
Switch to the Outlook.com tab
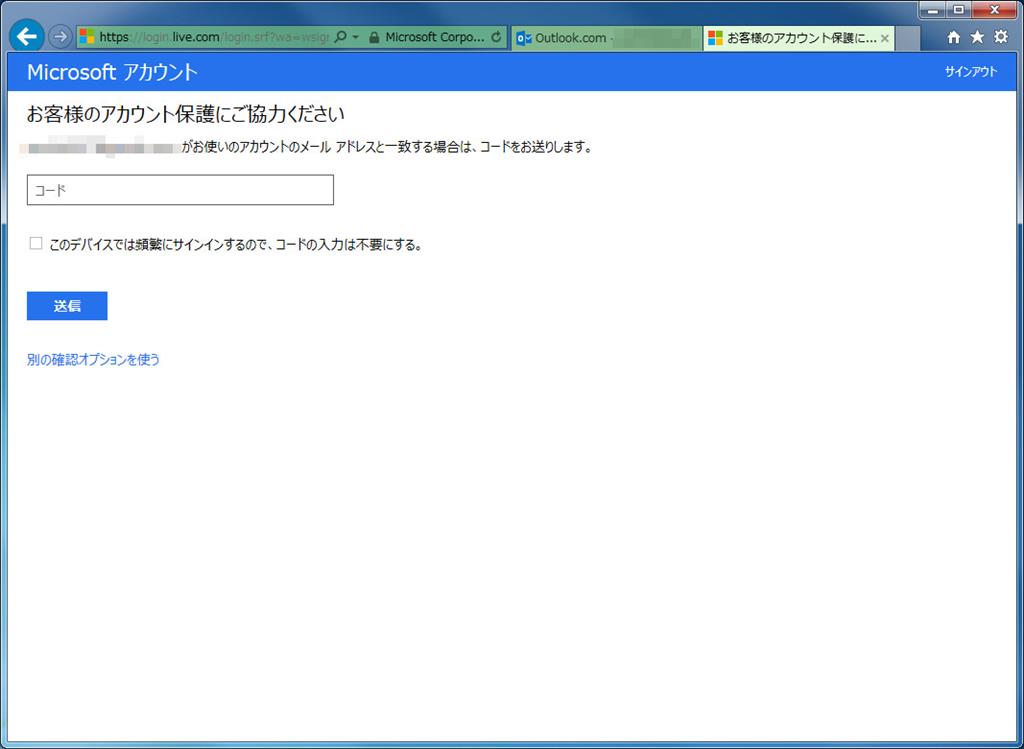coord(607,38)
